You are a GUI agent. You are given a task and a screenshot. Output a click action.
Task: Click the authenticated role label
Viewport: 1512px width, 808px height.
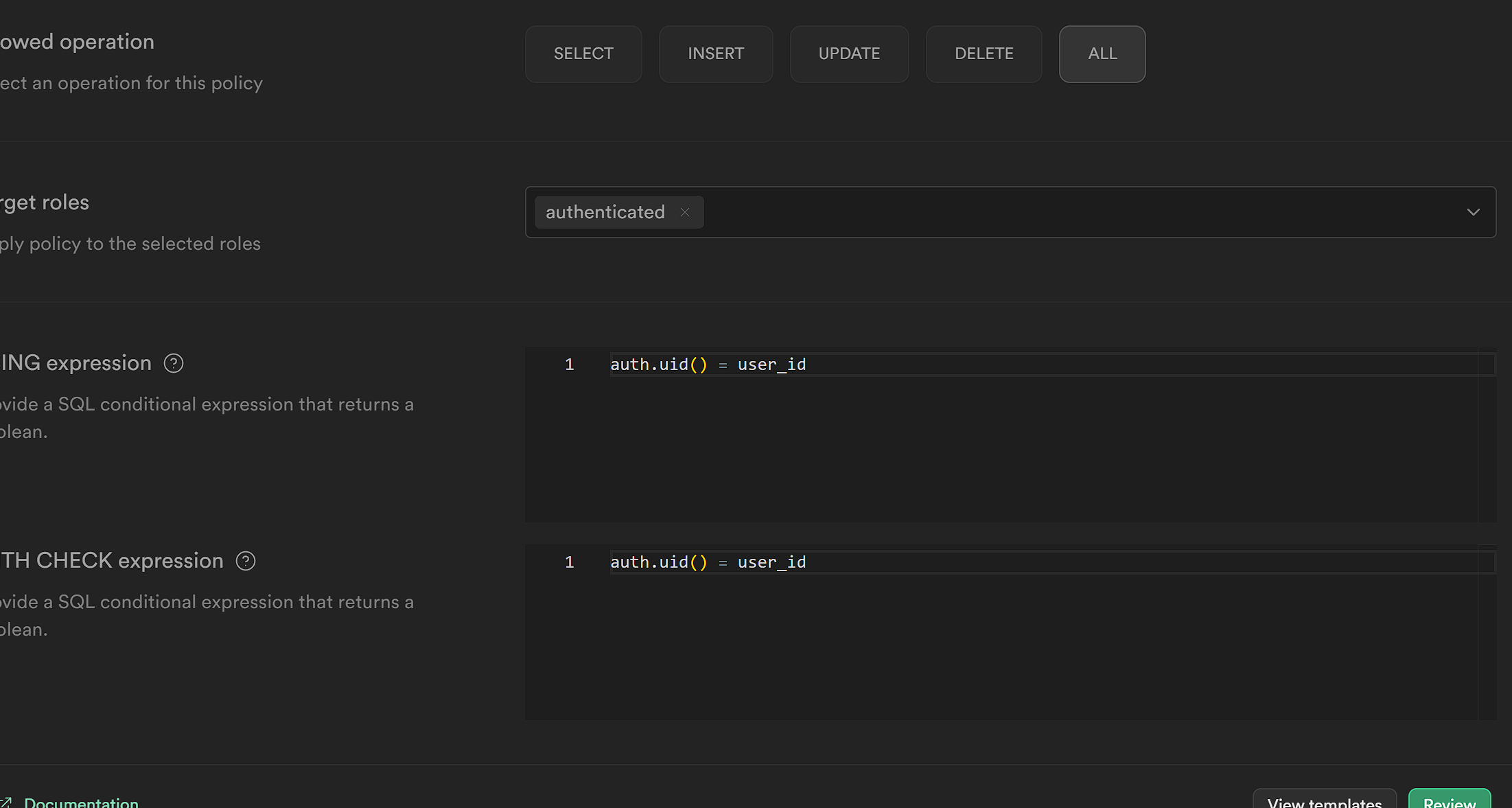click(x=605, y=212)
